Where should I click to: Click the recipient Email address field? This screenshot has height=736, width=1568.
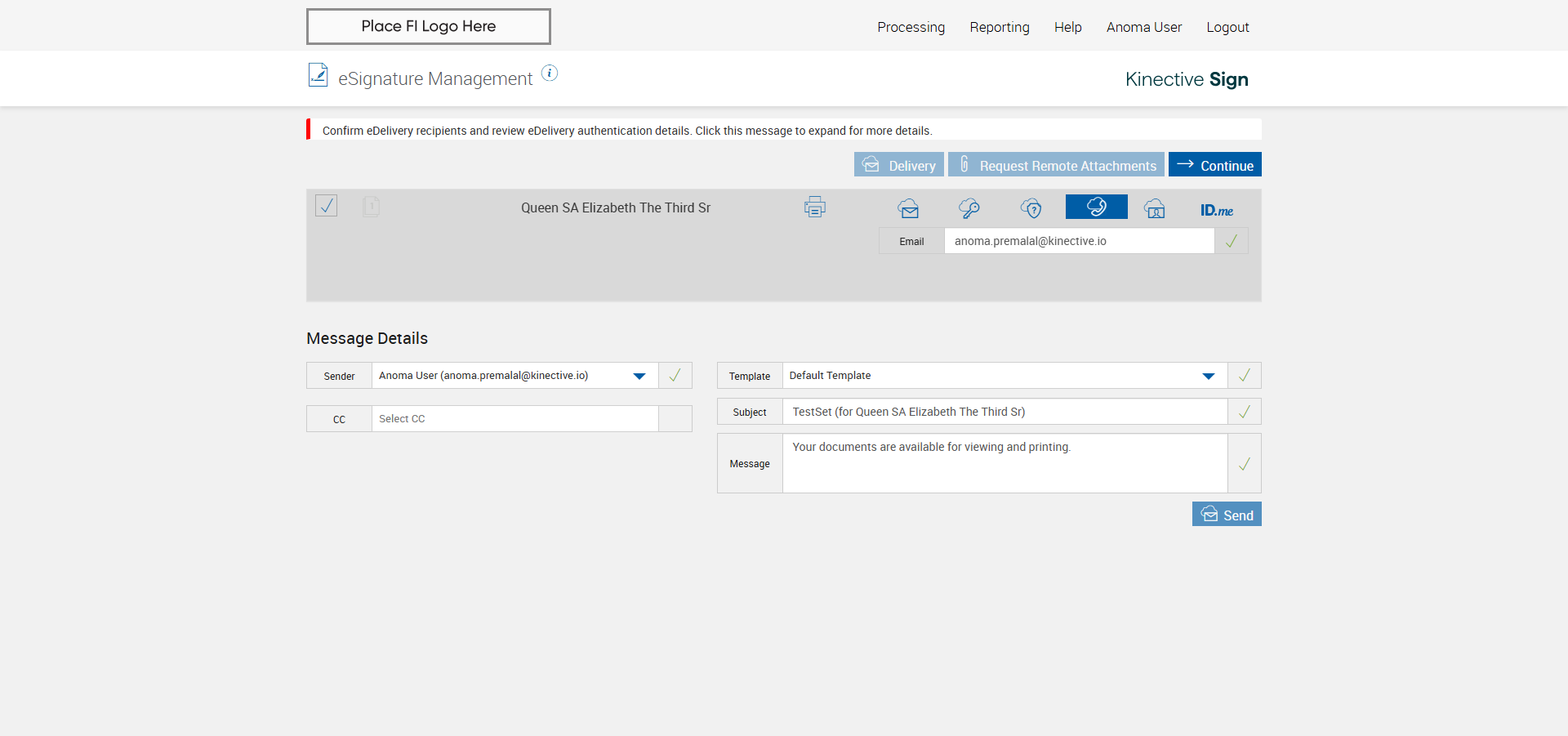pos(1078,241)
